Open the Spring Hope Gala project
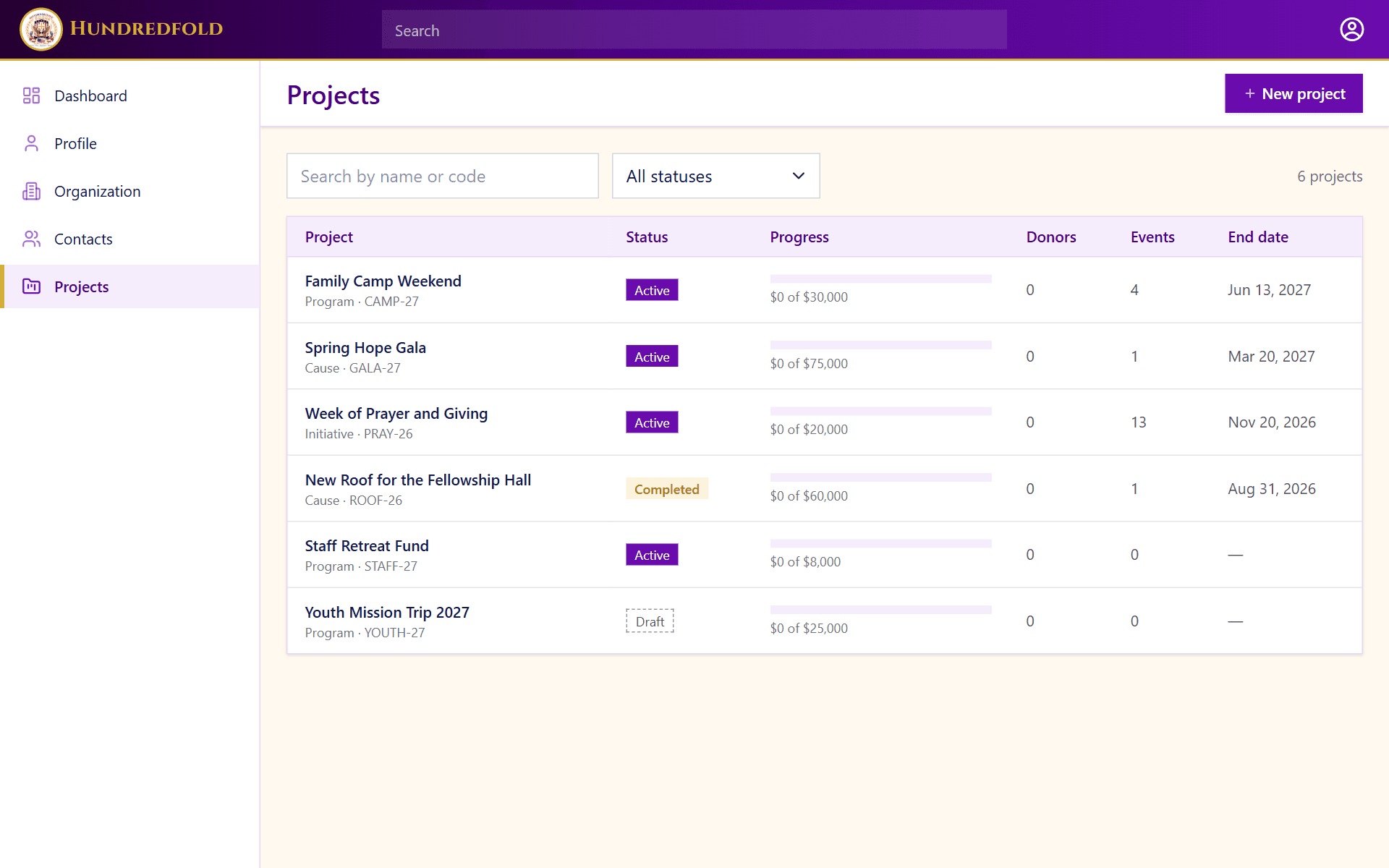 click(x=365, y=348)
